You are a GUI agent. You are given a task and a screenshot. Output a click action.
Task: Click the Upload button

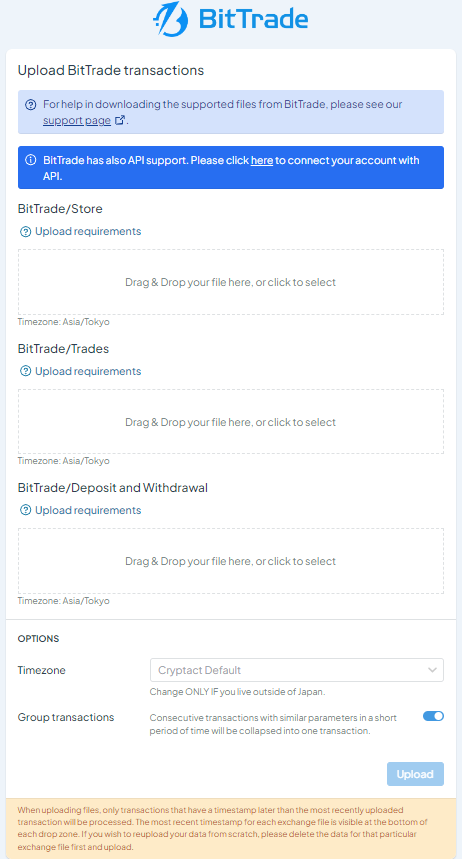click(x=415, y=774)
